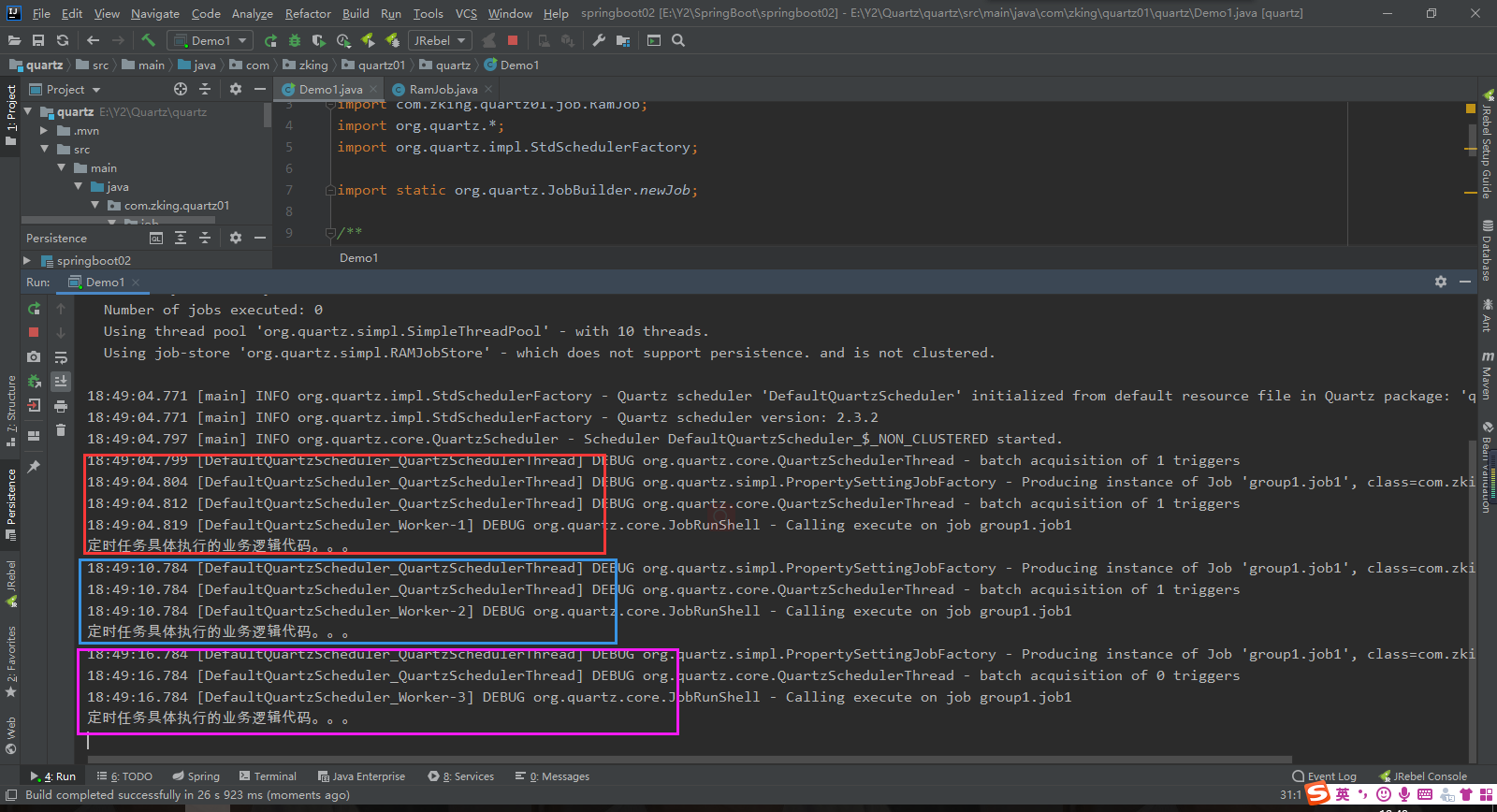Run Demo1 using the top toolbar run icon
The image size is (1497, 812).
point(270,40)
